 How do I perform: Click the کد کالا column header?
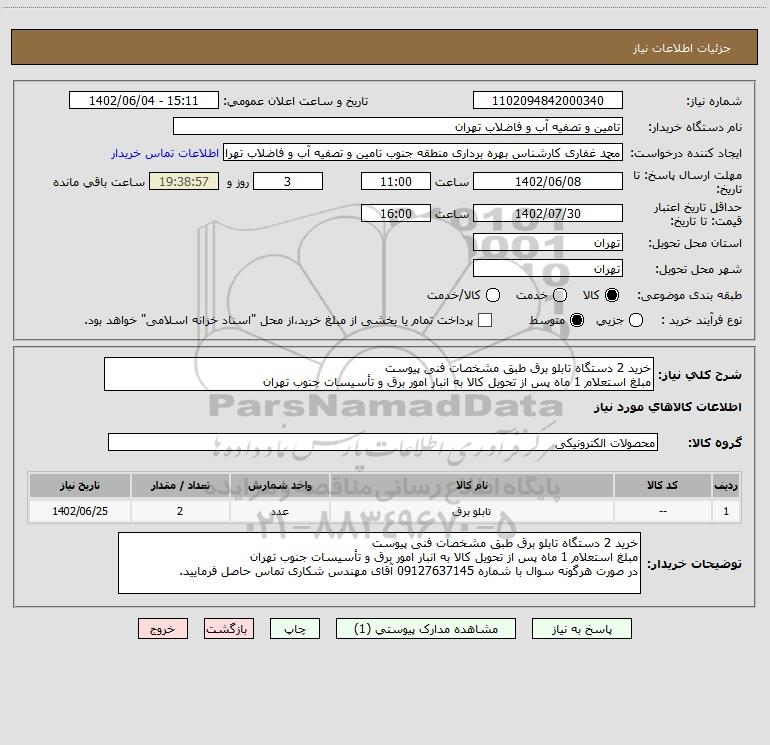pos(662,485)
